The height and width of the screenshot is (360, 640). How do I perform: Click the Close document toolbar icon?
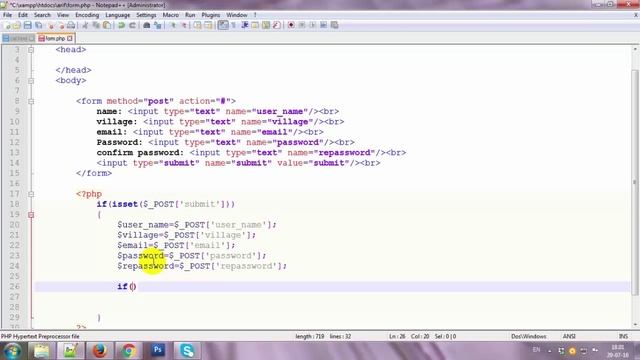[51, 25]
